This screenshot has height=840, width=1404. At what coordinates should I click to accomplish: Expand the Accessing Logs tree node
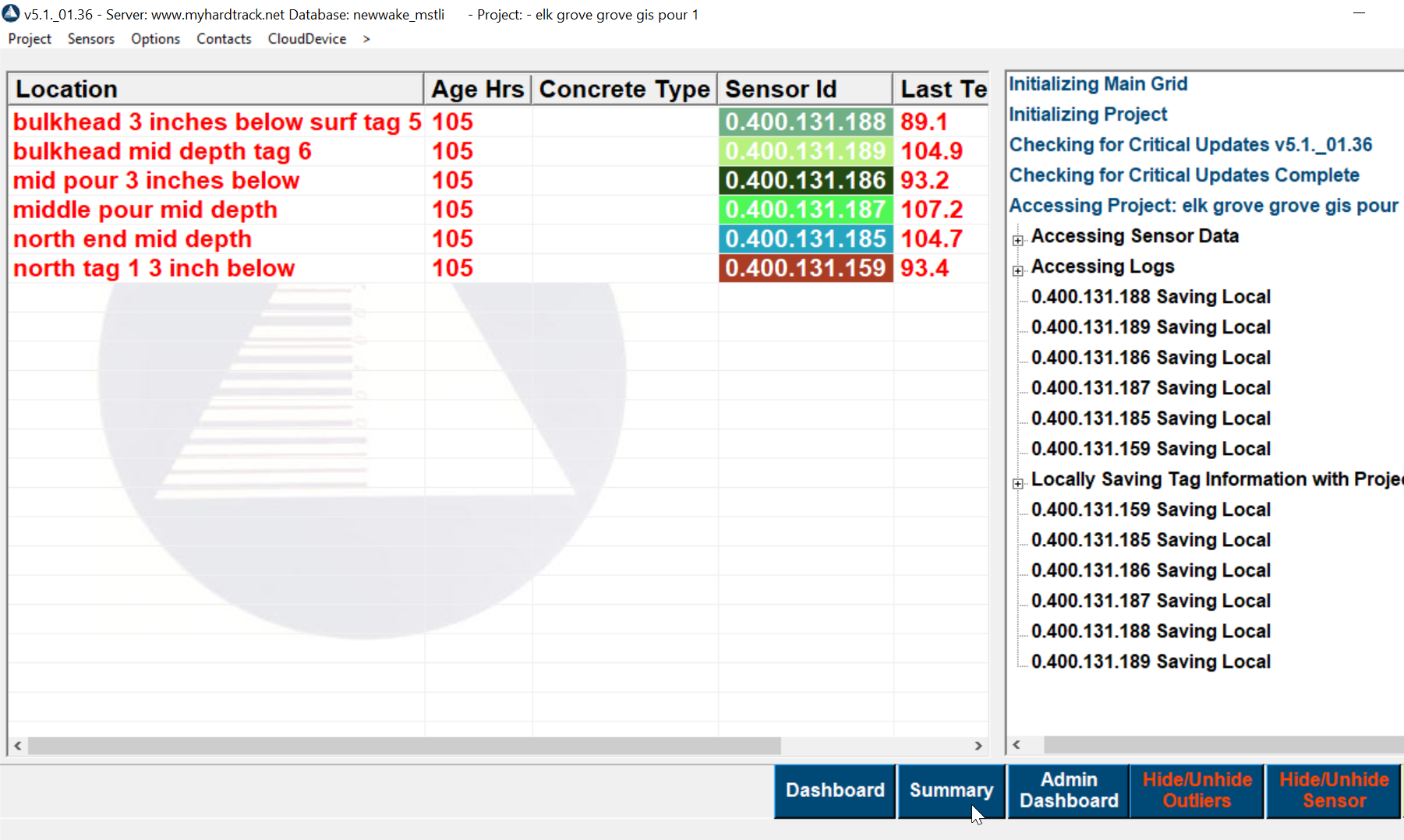point(1018,271)
